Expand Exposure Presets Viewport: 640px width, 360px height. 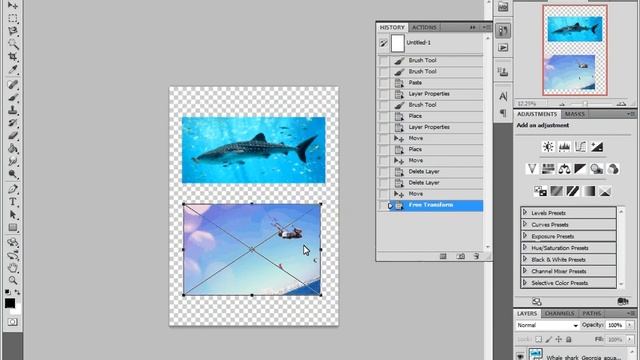(x=525, y=236)
